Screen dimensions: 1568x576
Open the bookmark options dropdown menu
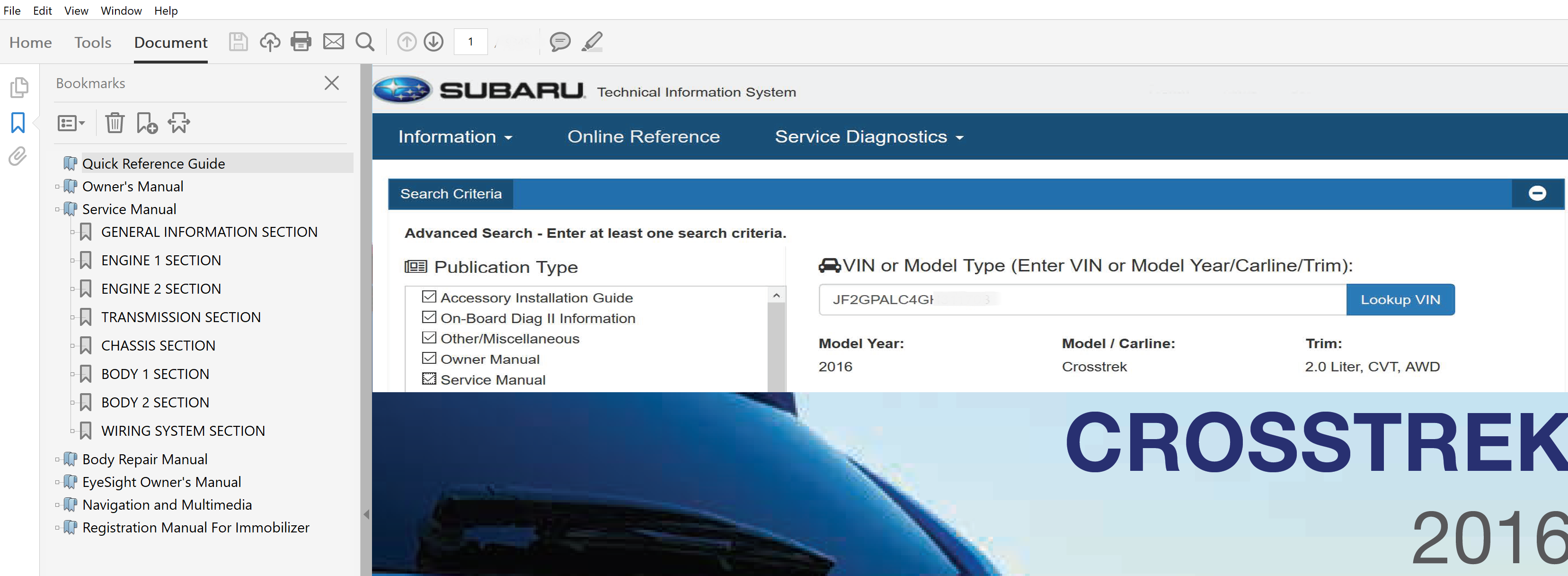coord(71,123)
